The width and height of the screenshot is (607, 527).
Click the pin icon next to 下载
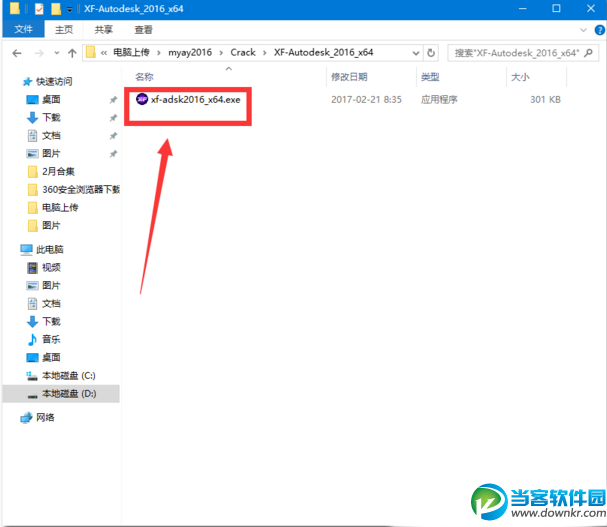tap(113, 118)
